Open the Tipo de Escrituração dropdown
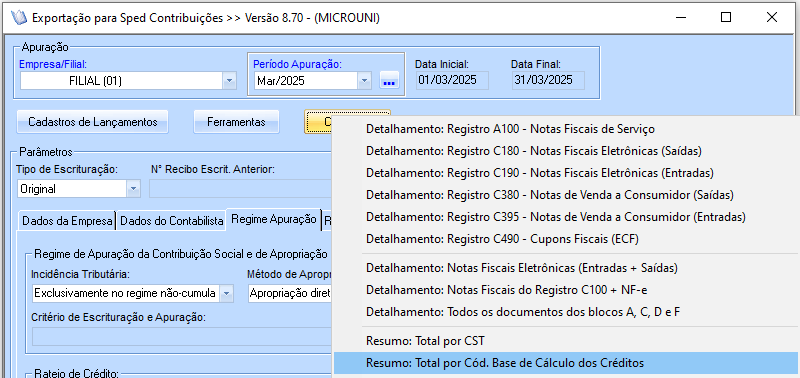Screen dimensions: 800x378 point(133,189)
